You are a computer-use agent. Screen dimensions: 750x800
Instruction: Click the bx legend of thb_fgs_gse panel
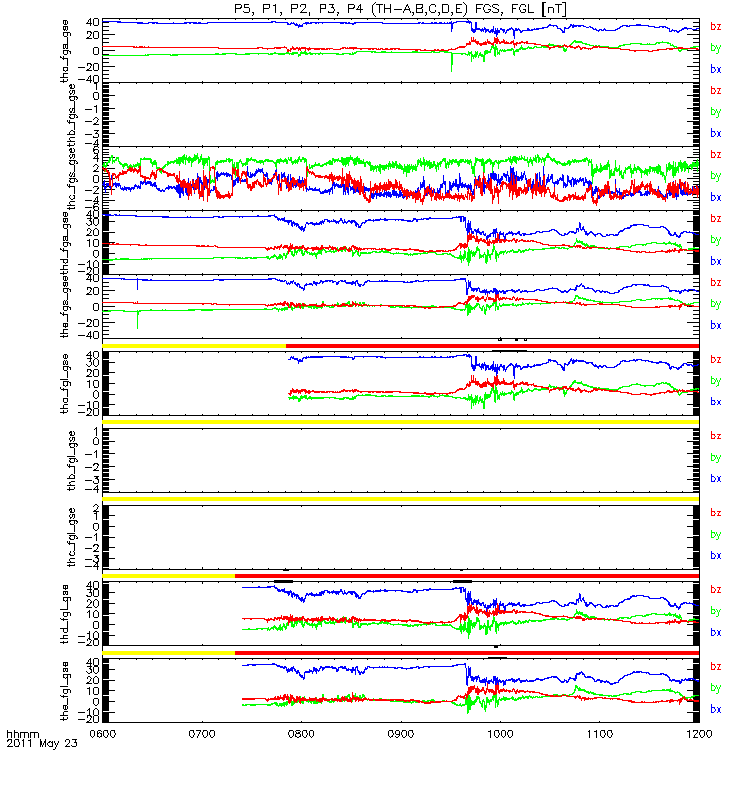coord(716,133)
